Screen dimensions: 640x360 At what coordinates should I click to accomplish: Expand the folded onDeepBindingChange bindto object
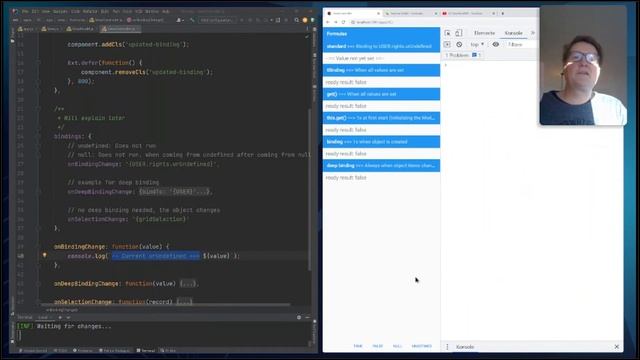point(175,191)
